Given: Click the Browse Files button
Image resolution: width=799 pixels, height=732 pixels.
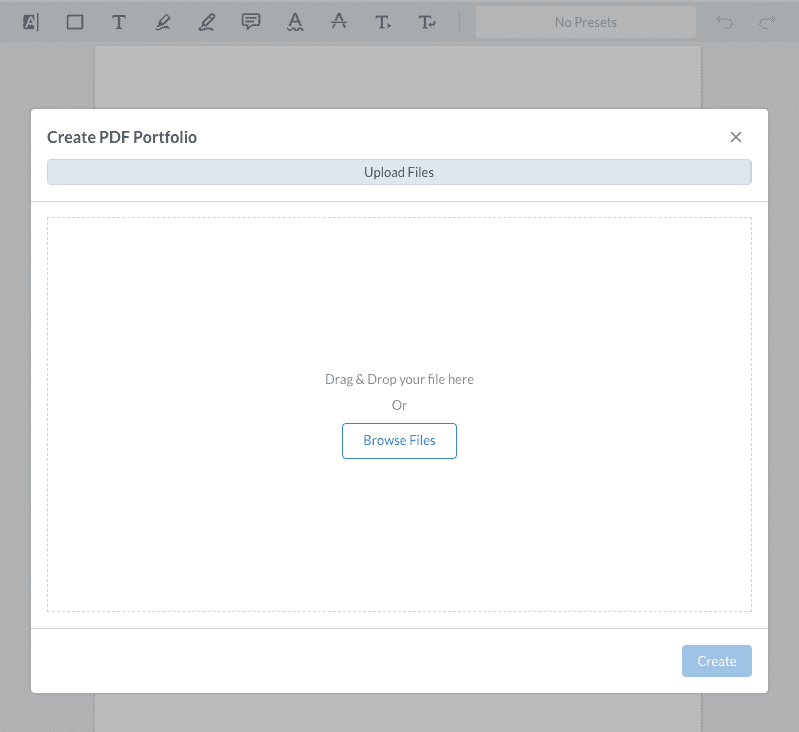Looking at the screenshot, I should (x=399, y=440).
